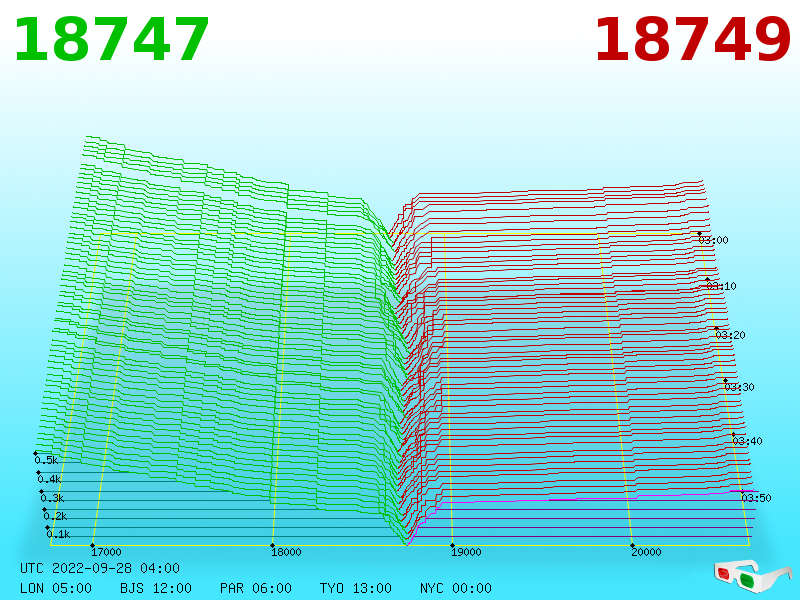This screenshot has height=600, width=800.
Task: Click the BJS 12:00 time
Action: (156, 588)
